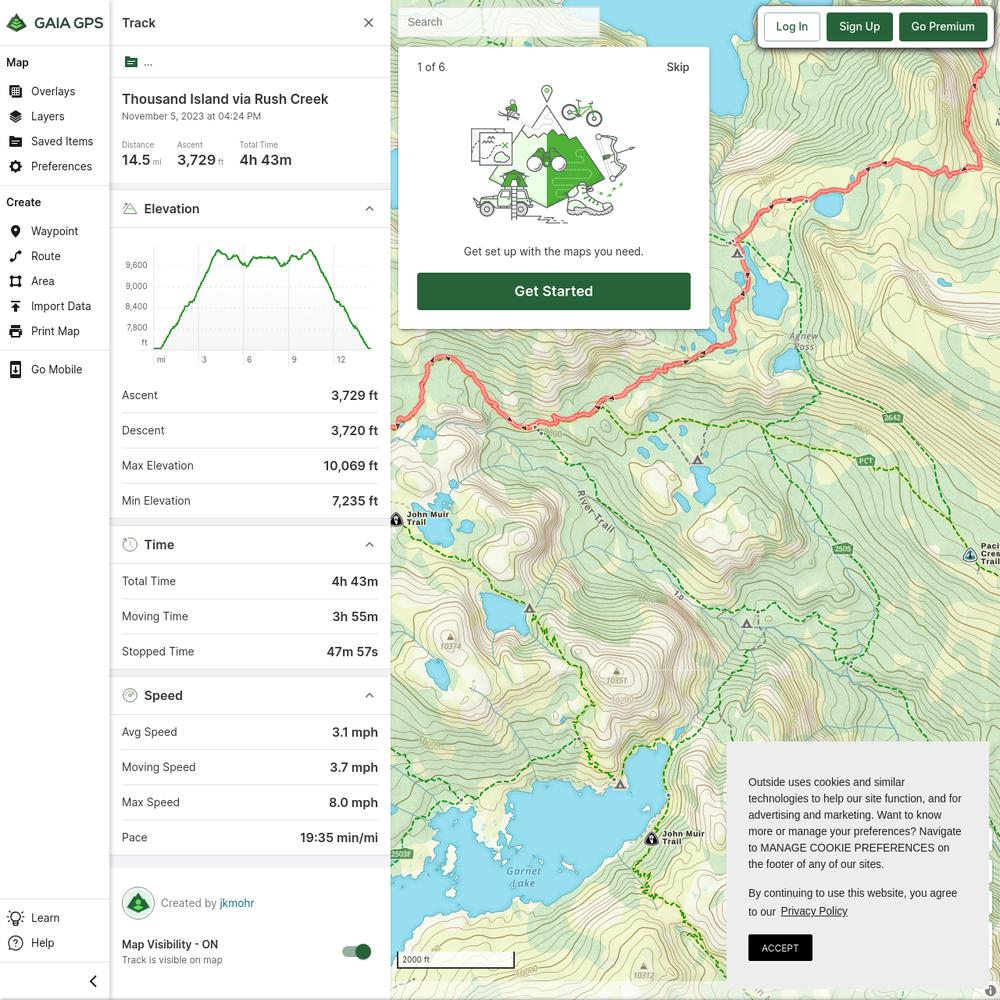Click the "14.5 mi" distance value

(142, 160)
